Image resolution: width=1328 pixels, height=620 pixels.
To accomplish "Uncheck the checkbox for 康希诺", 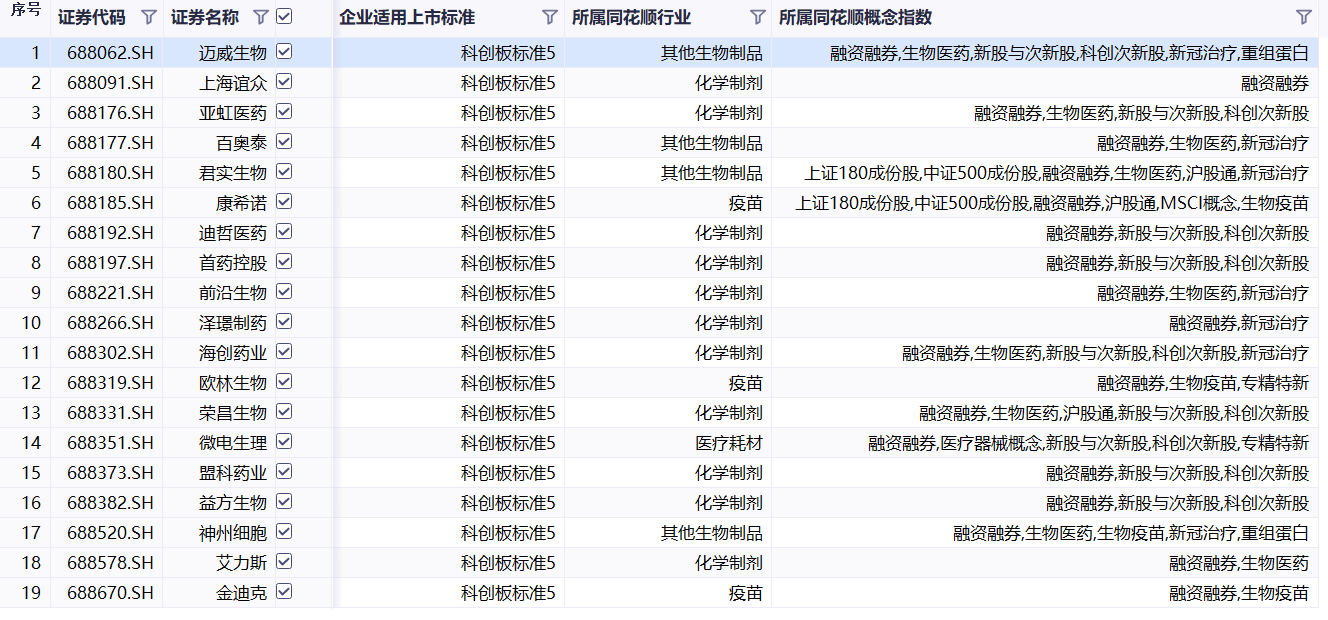I will coord(284,202).
